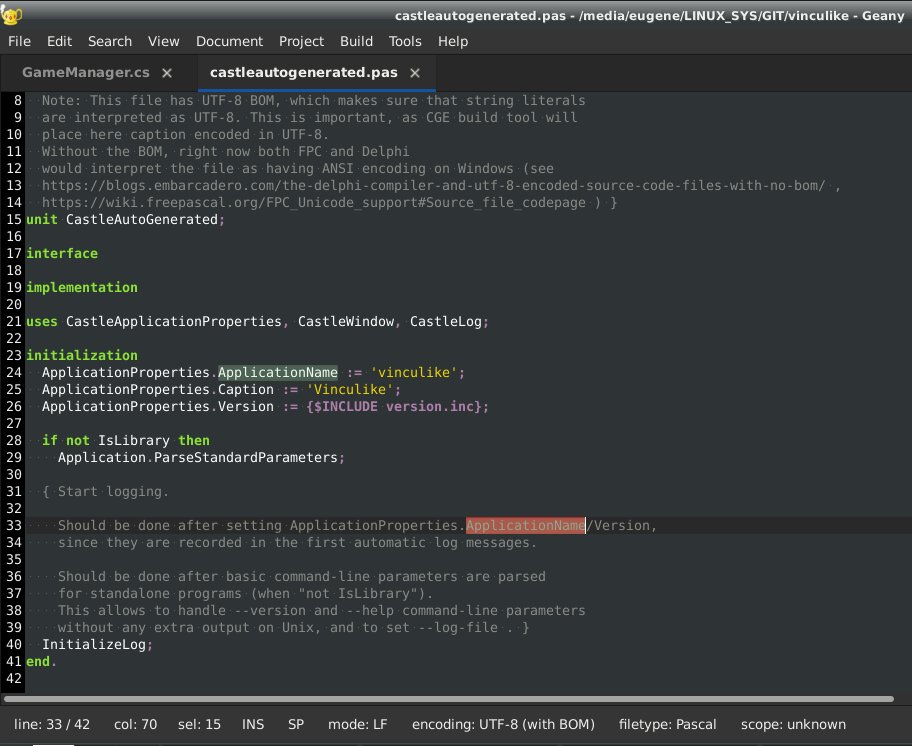The width and height of the screenshot is (912, 746).
Task: Click the 'then' keyword on line 28
Action: click(194, 441)
